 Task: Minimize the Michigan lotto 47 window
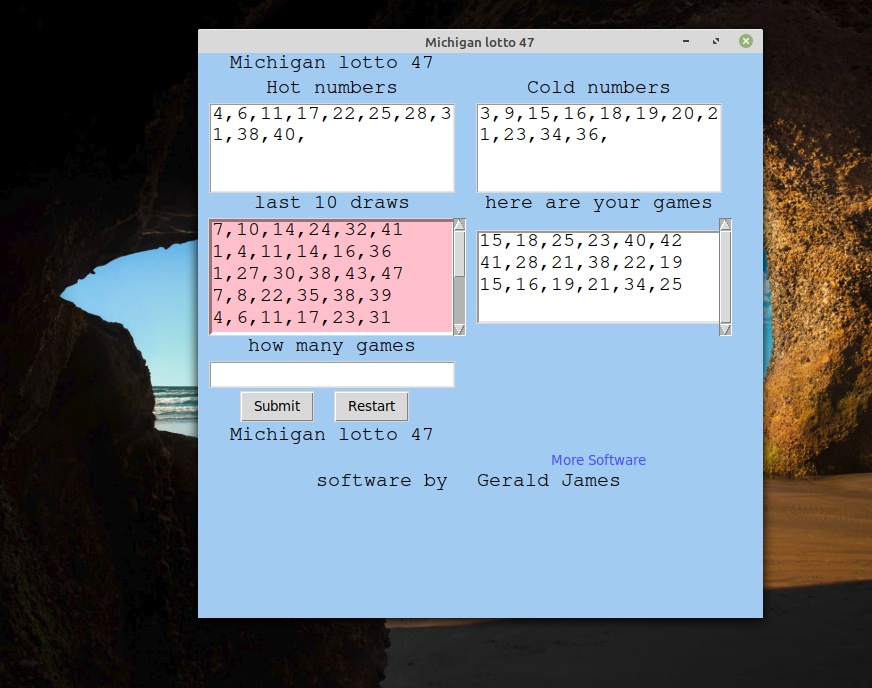(686, 41)
